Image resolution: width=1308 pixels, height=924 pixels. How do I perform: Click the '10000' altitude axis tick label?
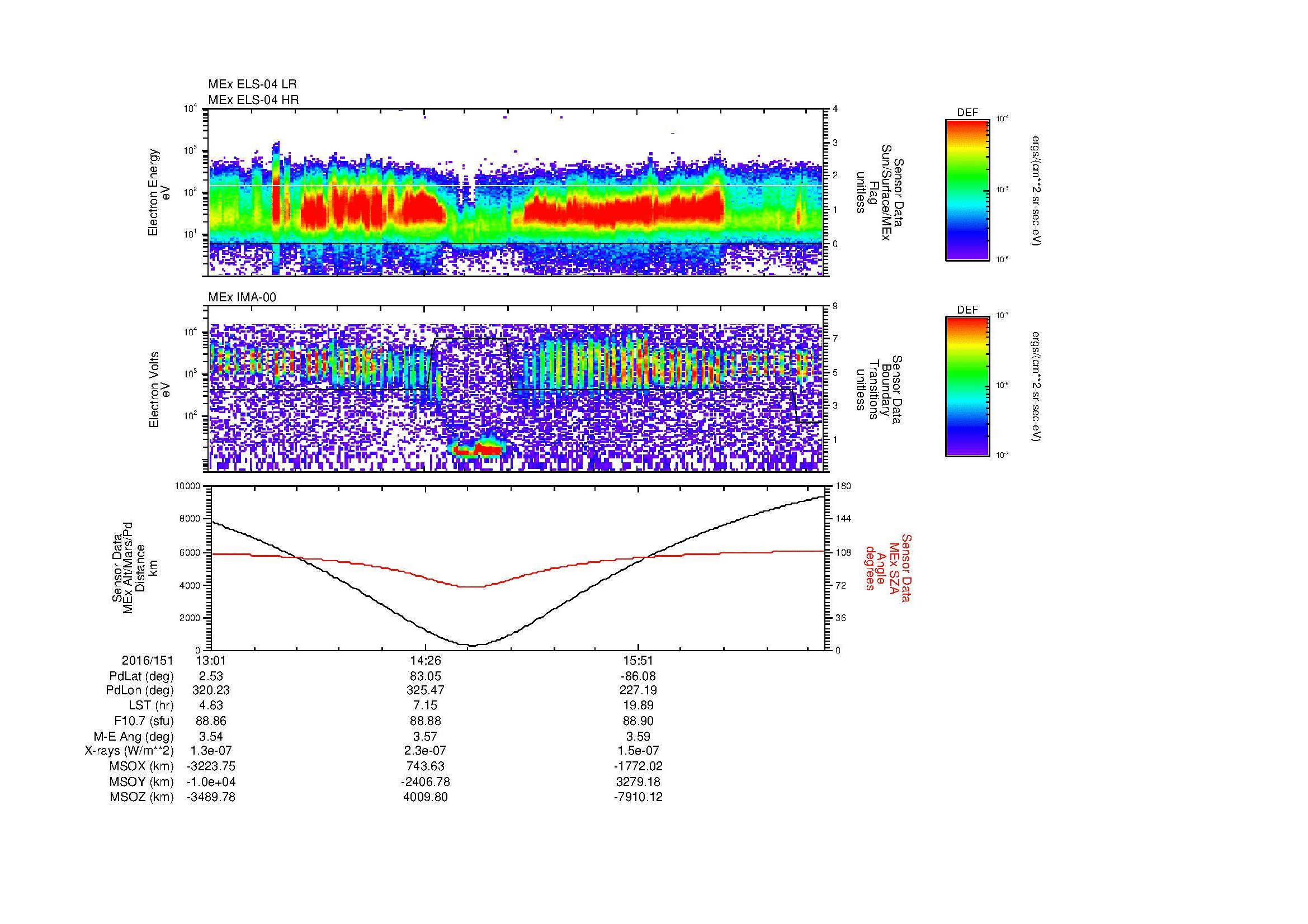point(187,486)
